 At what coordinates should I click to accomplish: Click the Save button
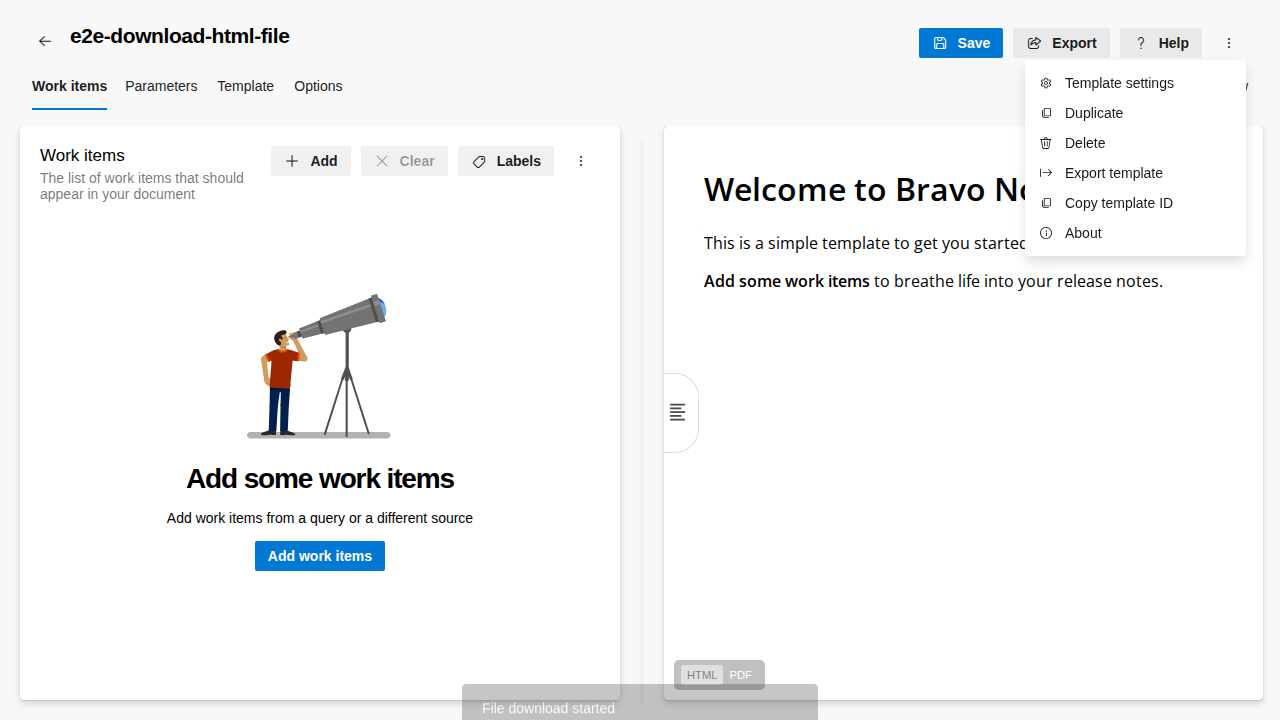coord(960,43)
